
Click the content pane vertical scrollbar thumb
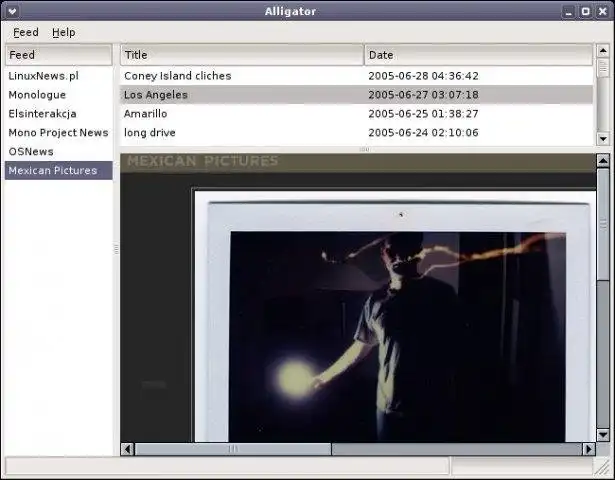[x=603, y=224]
